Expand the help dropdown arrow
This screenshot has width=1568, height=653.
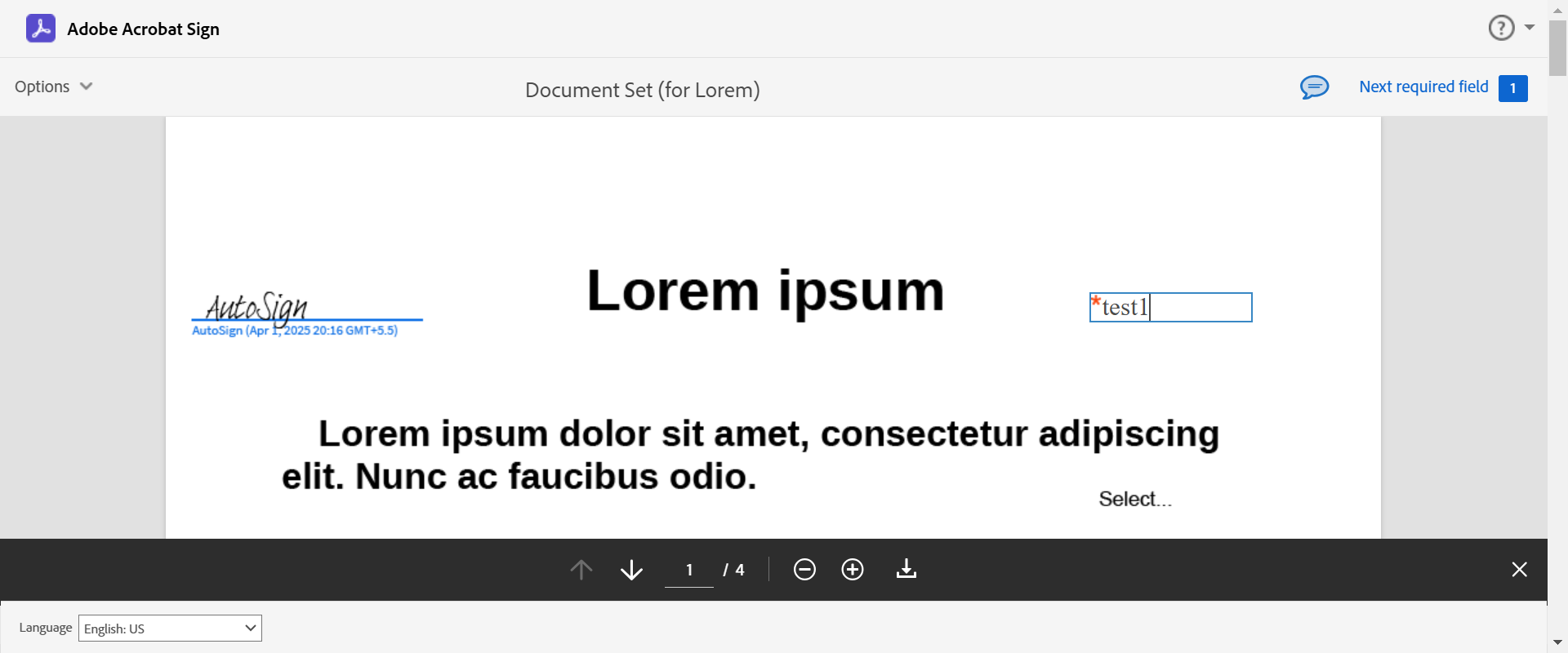point(1530,28)
